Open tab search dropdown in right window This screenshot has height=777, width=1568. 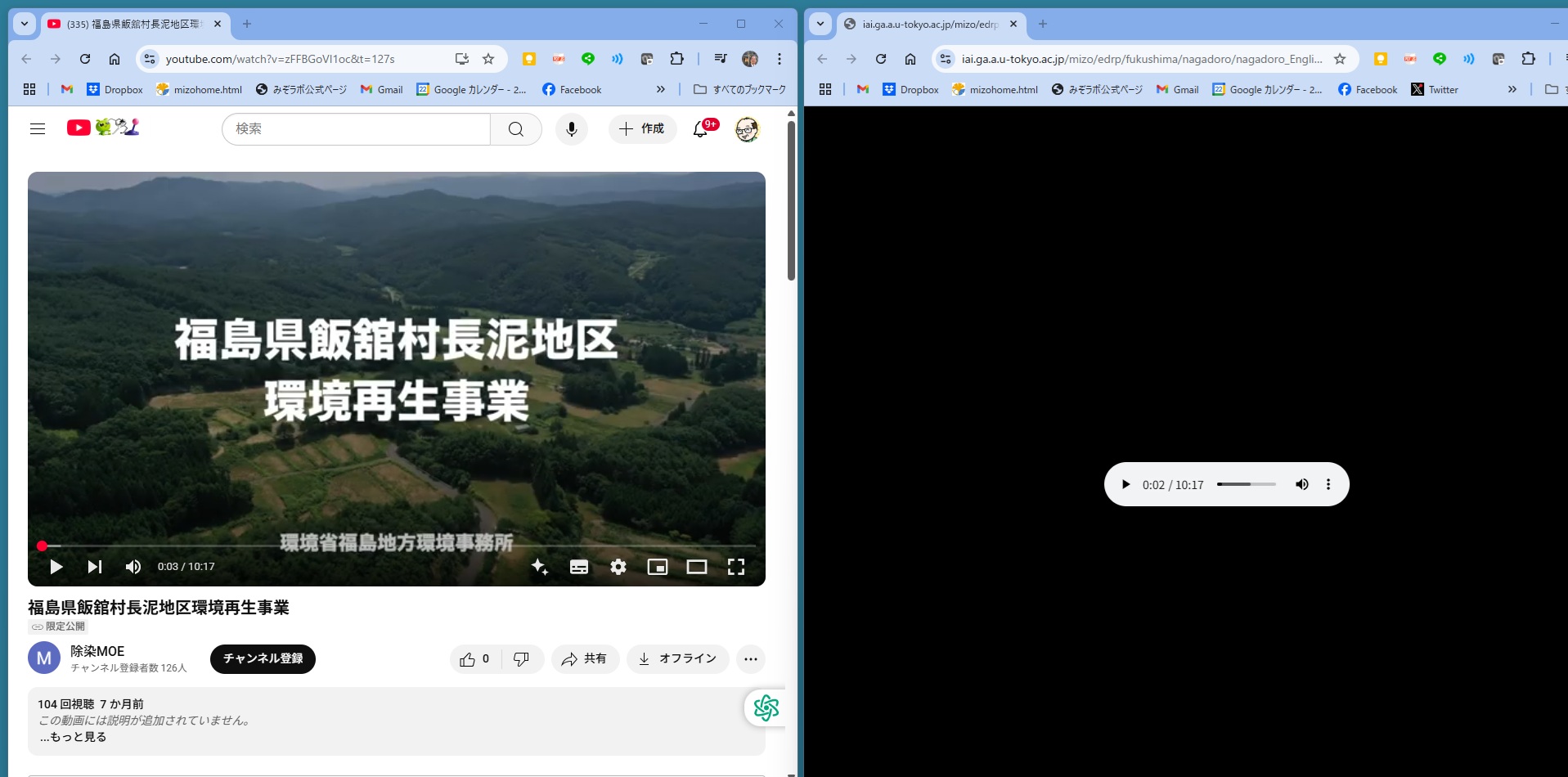click(820, 24)
